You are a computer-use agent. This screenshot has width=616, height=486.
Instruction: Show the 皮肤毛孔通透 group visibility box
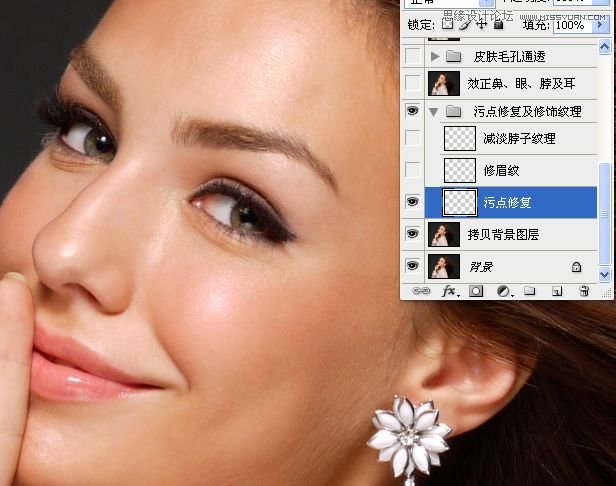tap(412, 56)
